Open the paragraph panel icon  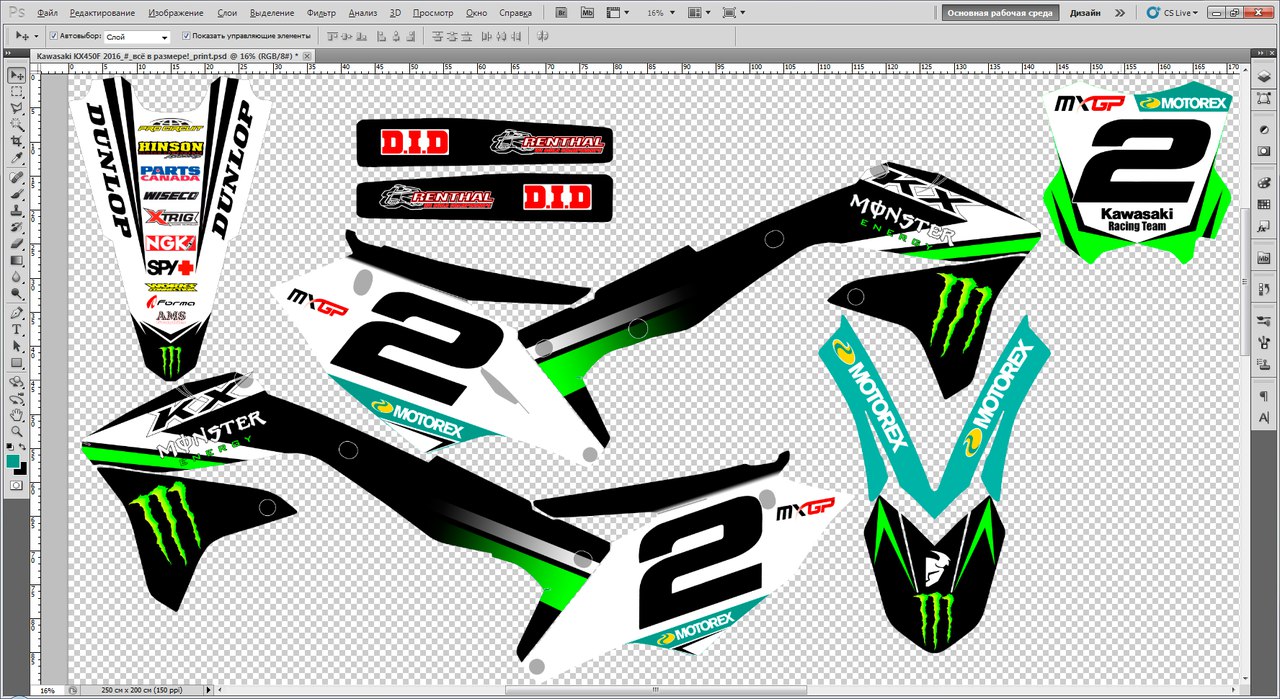[x=1264, y=396]
